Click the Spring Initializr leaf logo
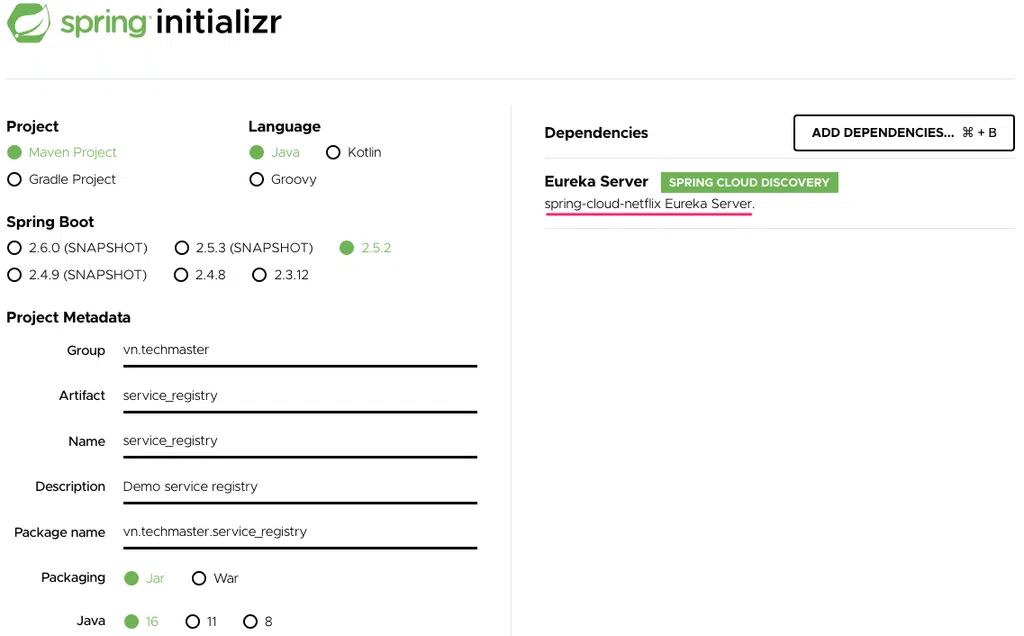 29,23
